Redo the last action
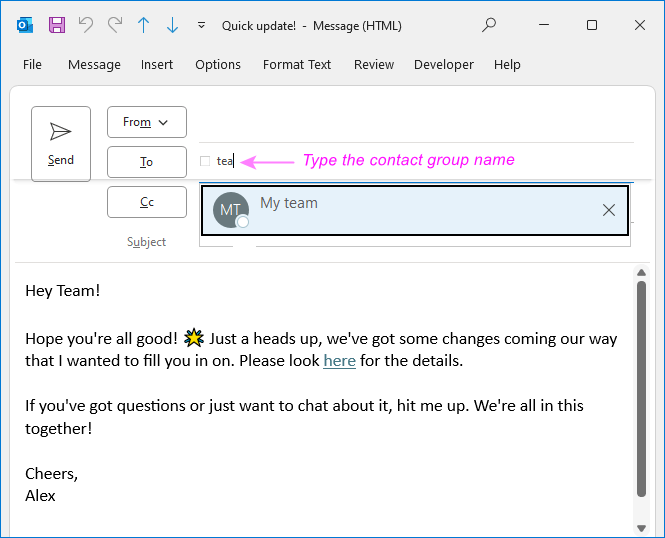 [x=115, y=25]
